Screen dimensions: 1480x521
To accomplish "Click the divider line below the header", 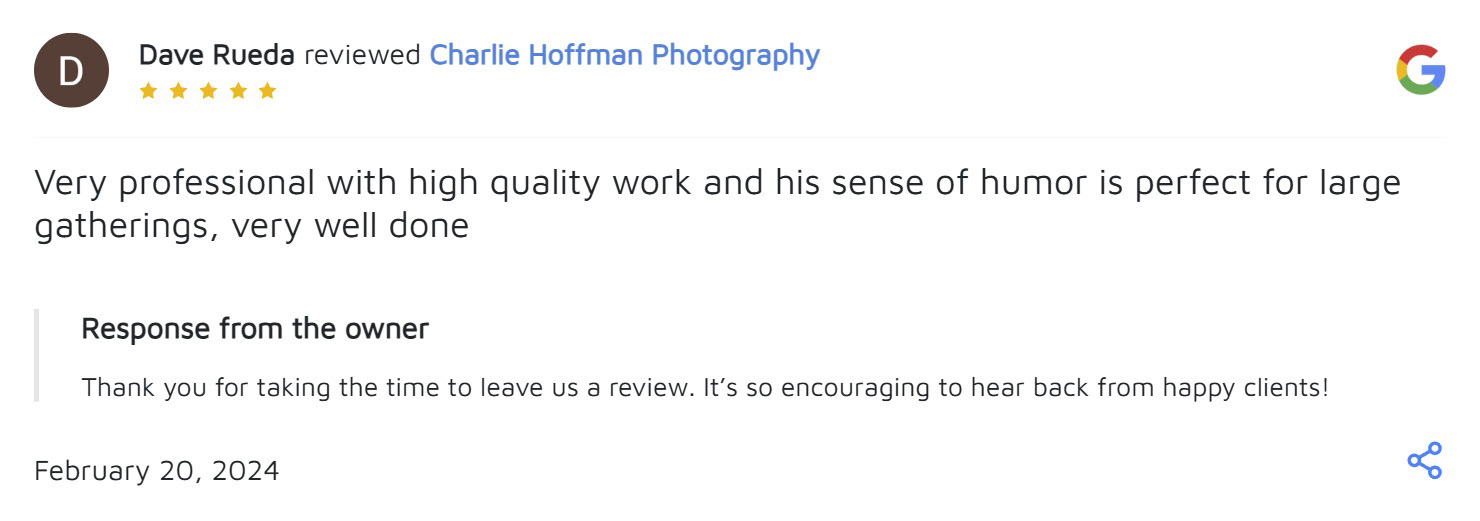I will (740, 137).
